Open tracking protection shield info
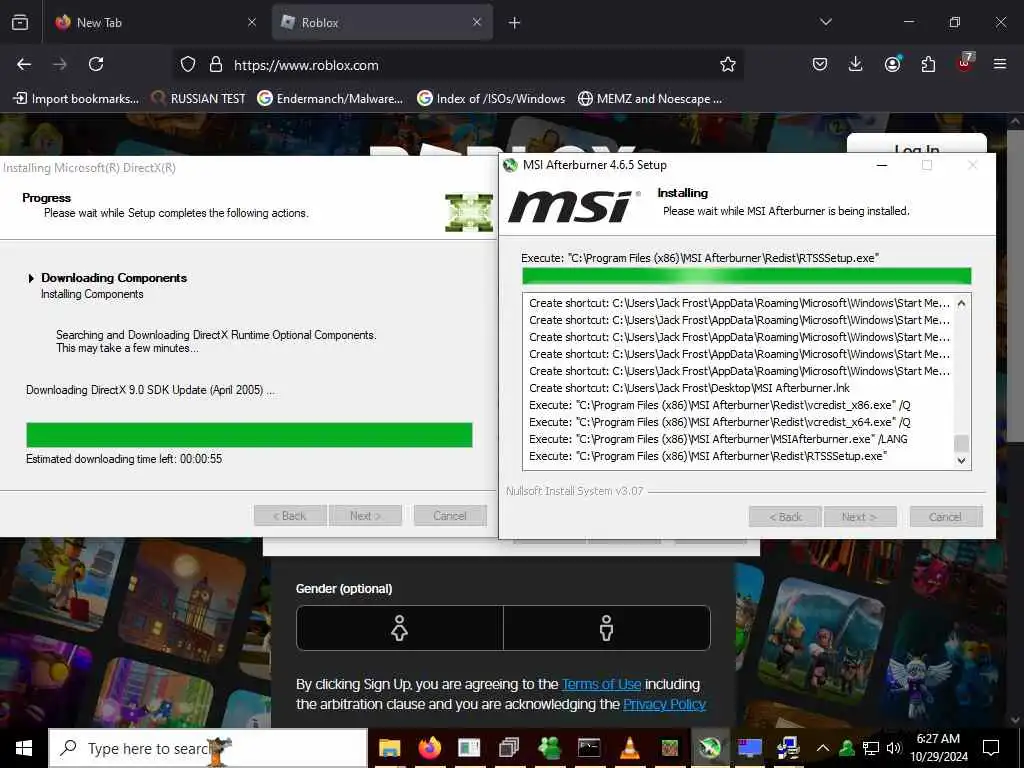Image resolution: width=1024 pixels, height=768 pixels. (x=188, y=65)
